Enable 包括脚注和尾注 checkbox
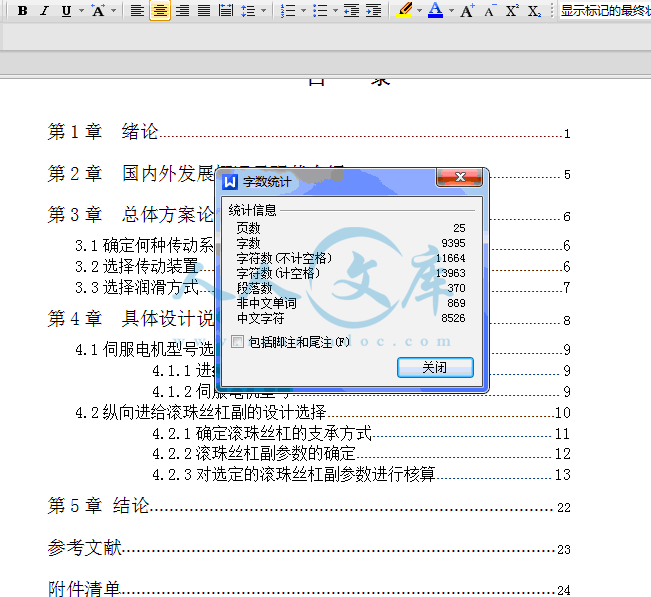This screenshot has width=651, height=597. 237,342
